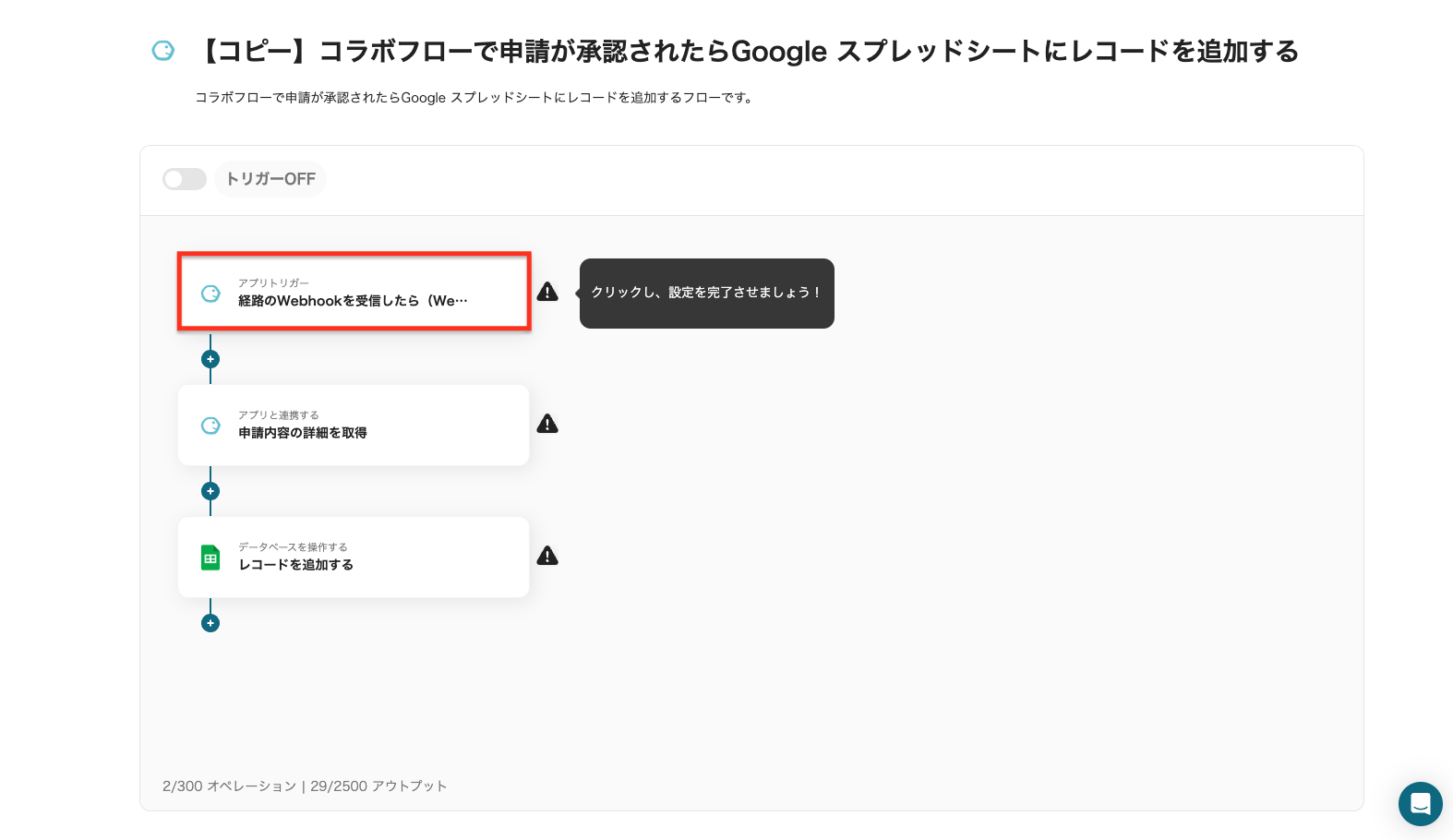
Task: Click the Collaboflow logo beside the flow title
Action: point(163,51)
